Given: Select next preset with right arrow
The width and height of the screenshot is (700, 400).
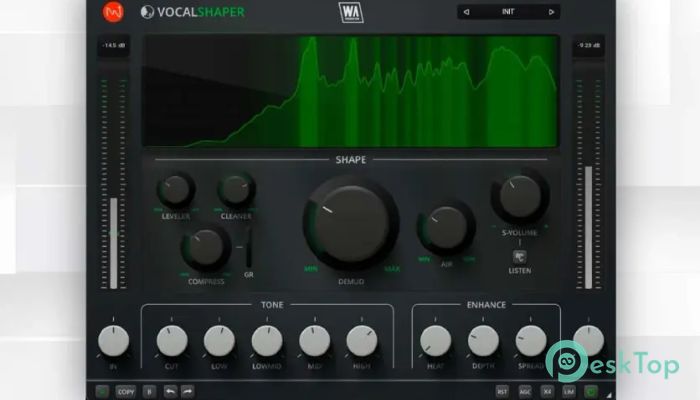Looking at the screenshot, I should click(550, 12).
